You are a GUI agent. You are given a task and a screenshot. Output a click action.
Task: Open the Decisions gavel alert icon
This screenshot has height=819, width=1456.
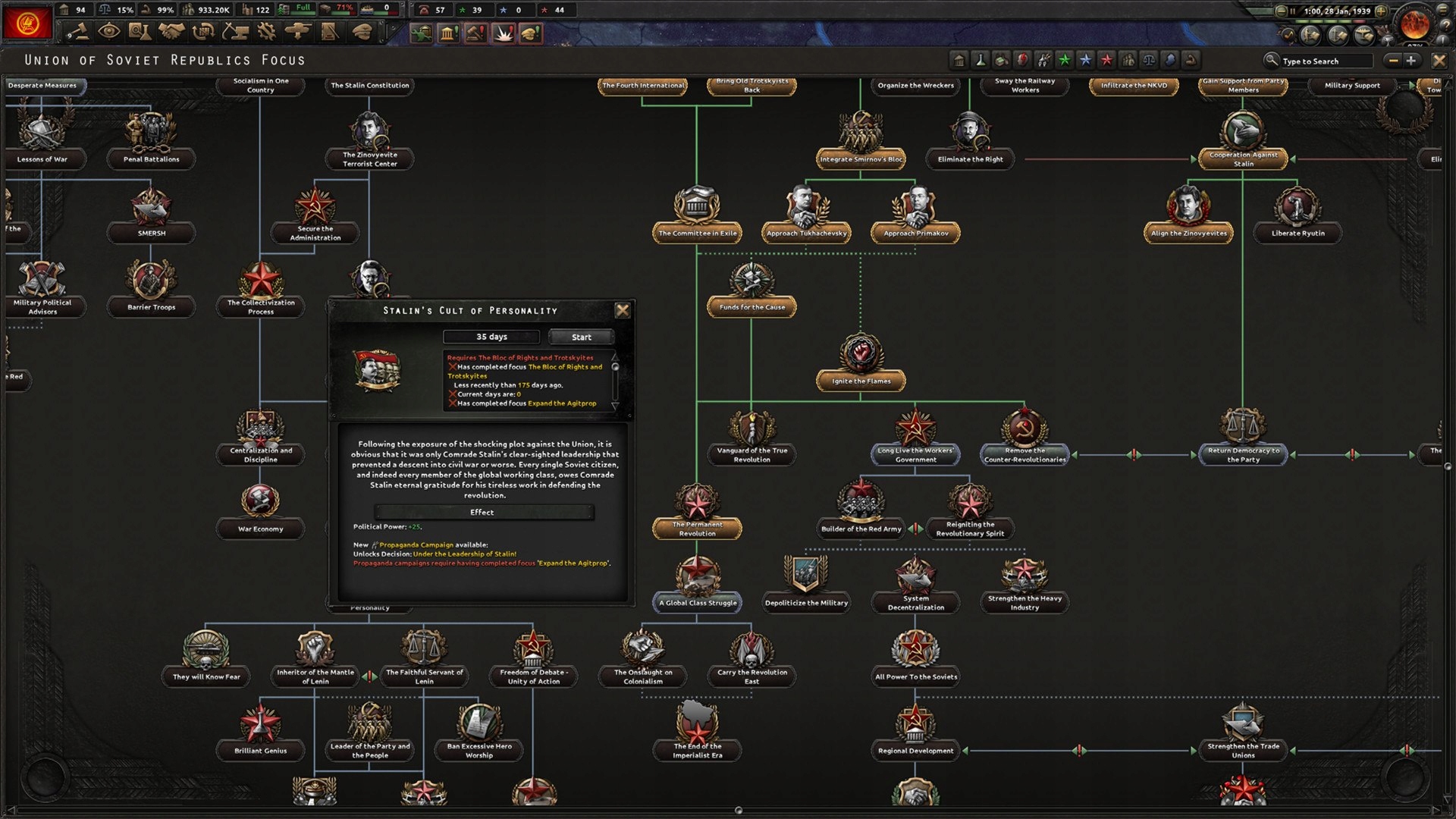(x=475, y=33)
